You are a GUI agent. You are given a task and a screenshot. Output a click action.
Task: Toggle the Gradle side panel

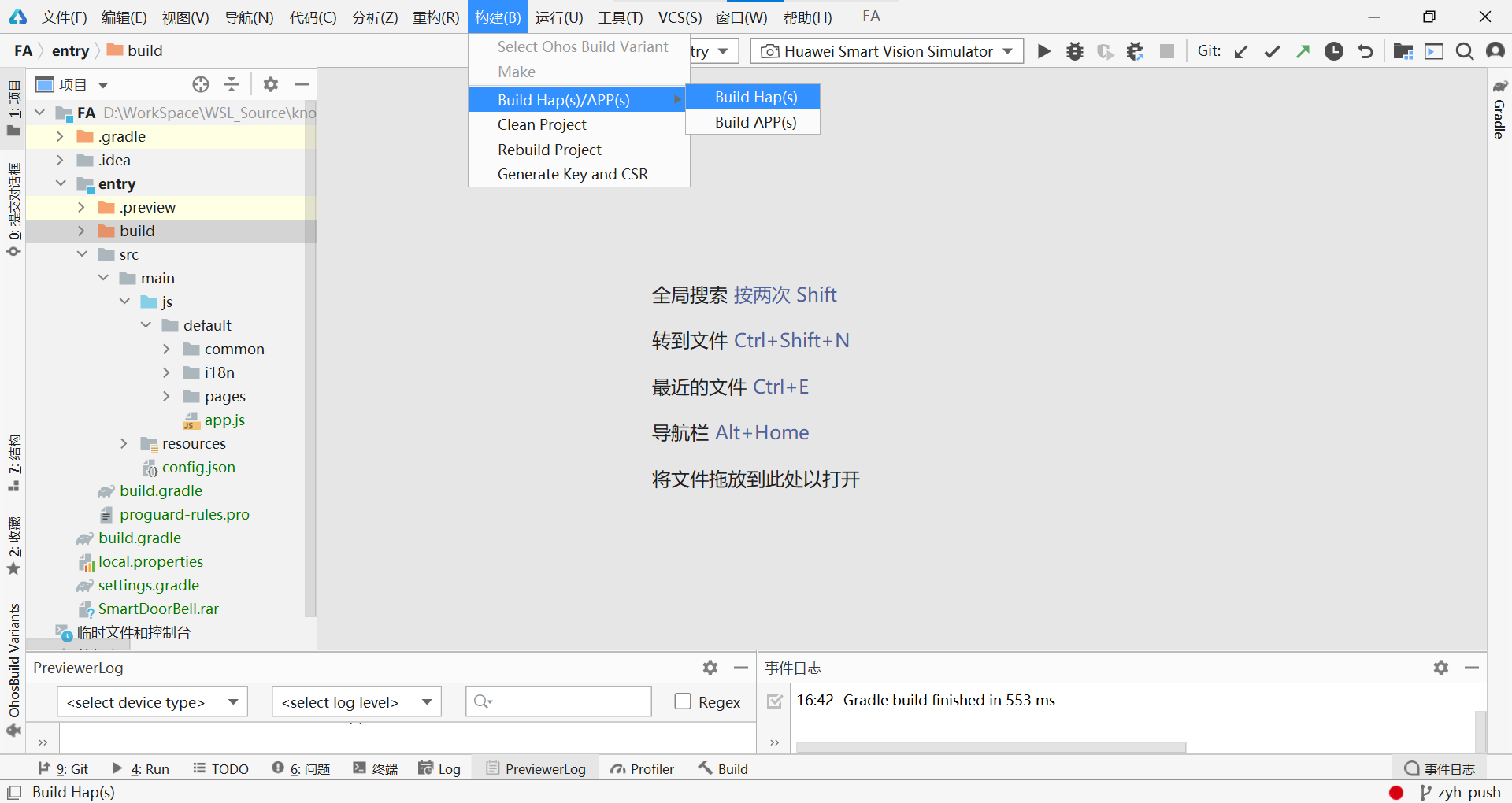pyautogui.click(x=1499, y=110)
